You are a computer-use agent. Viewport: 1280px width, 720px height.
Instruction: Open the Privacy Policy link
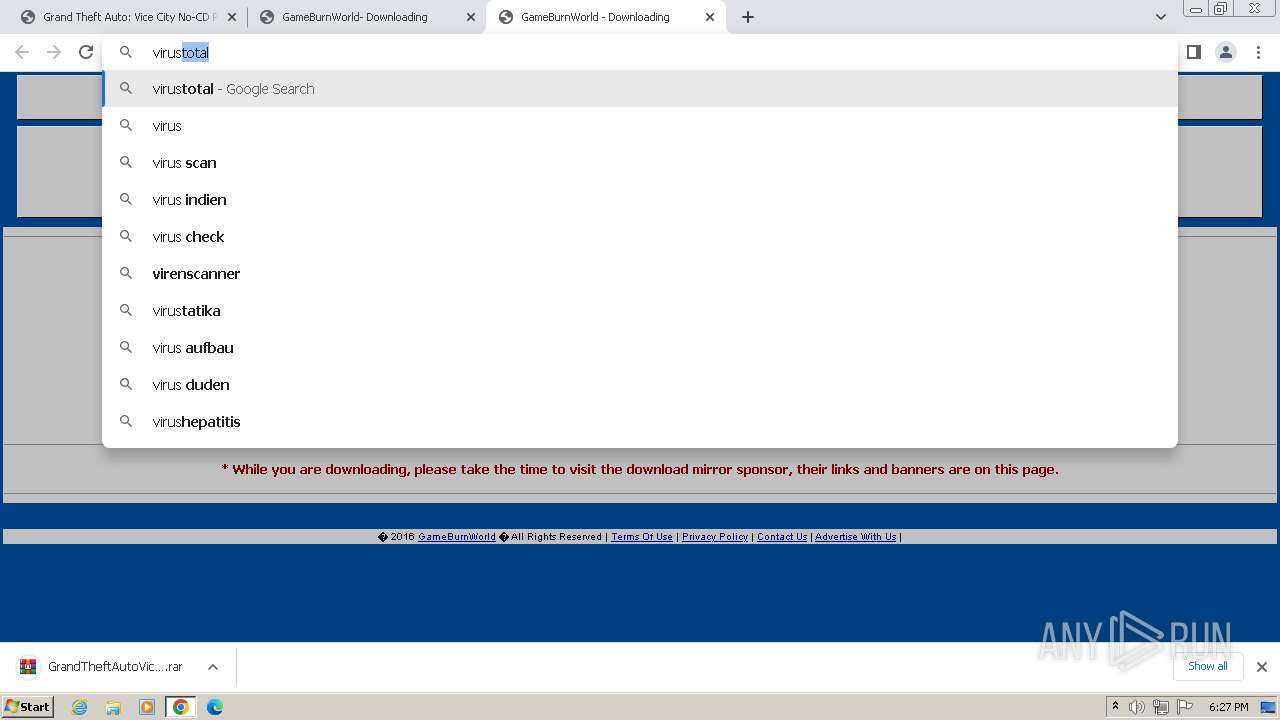pos(715,537)
